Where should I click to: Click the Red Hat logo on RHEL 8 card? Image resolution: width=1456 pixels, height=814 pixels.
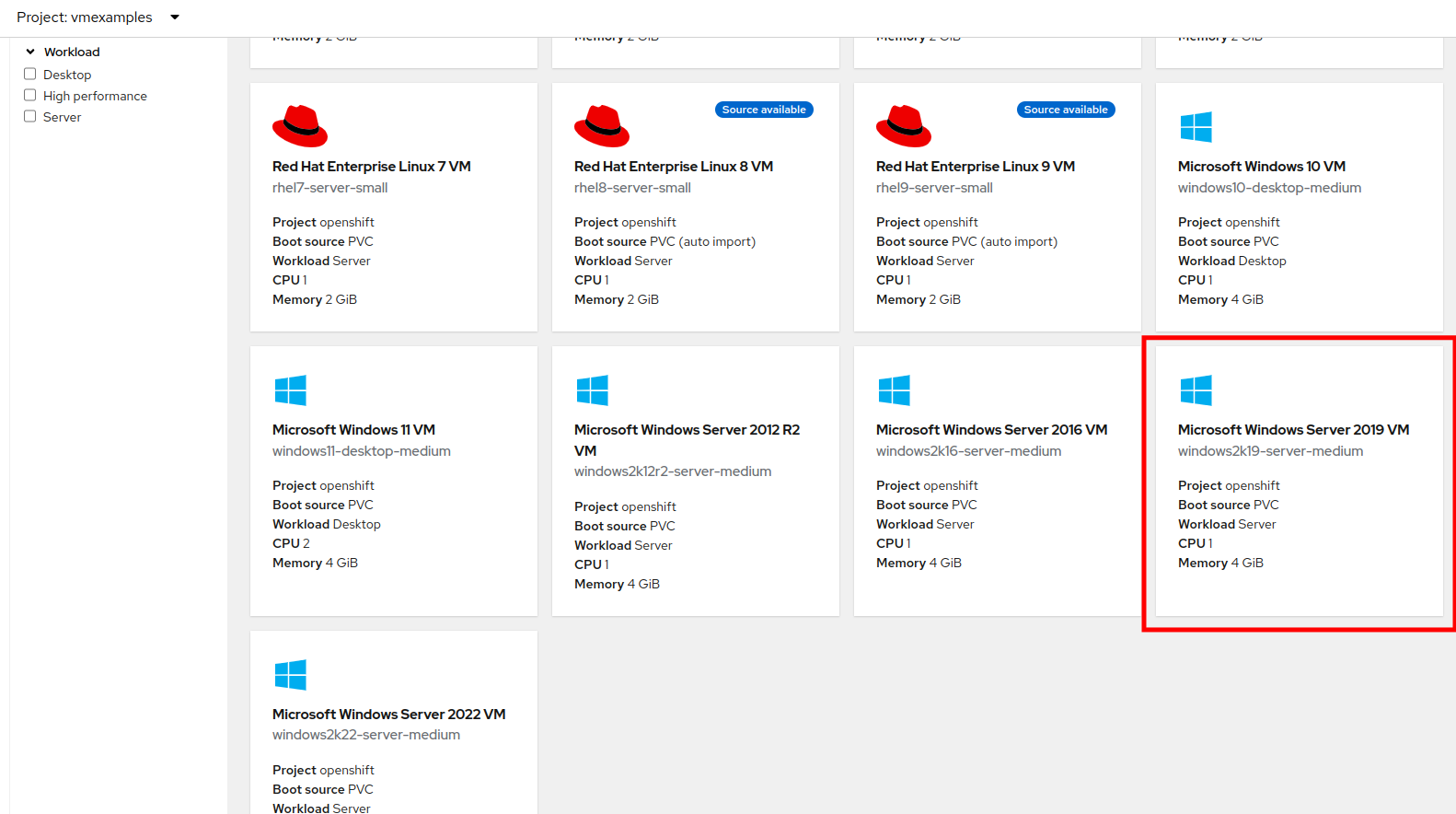tap(602, 126)
